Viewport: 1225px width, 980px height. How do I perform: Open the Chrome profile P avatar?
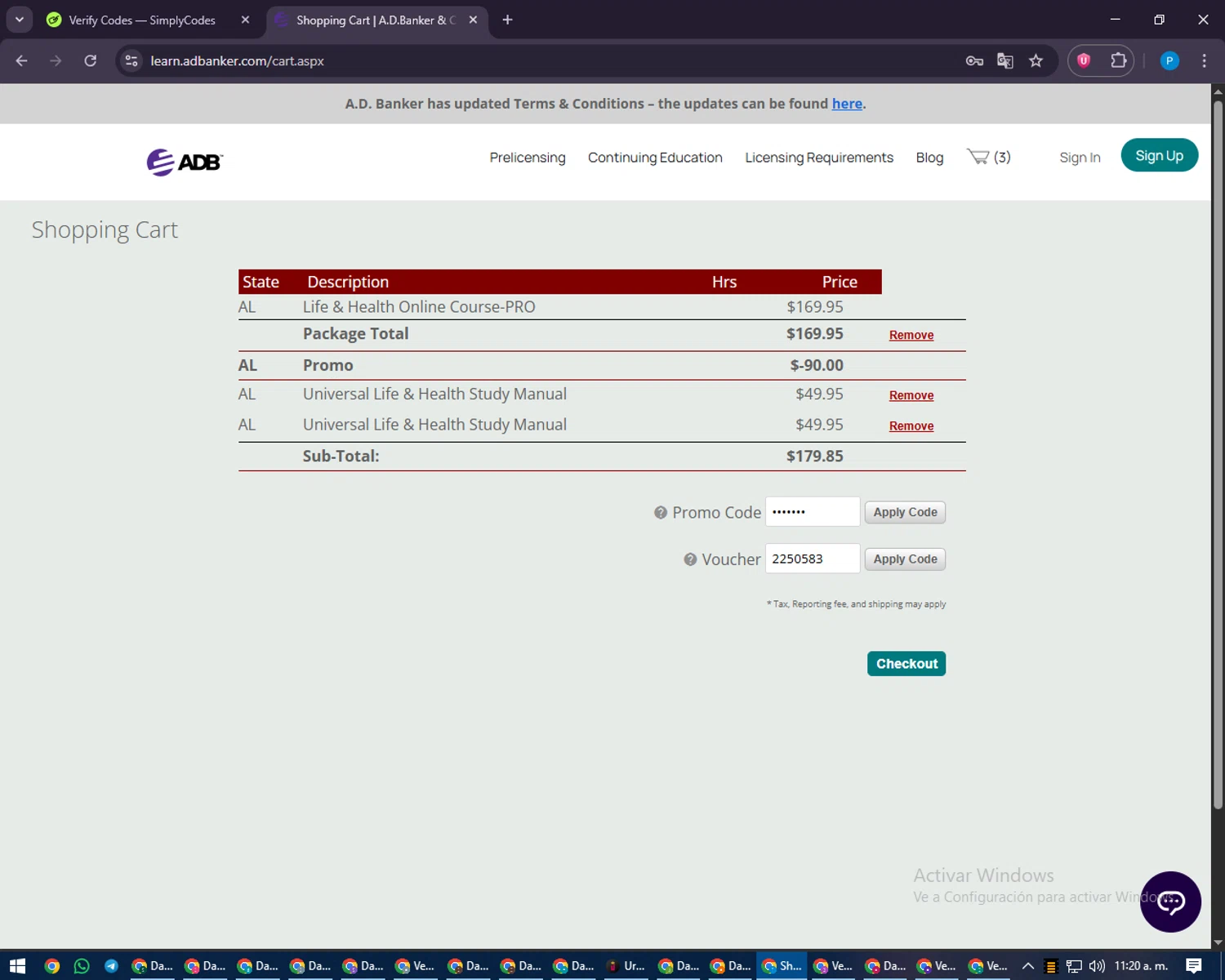tap(1169, 60)
